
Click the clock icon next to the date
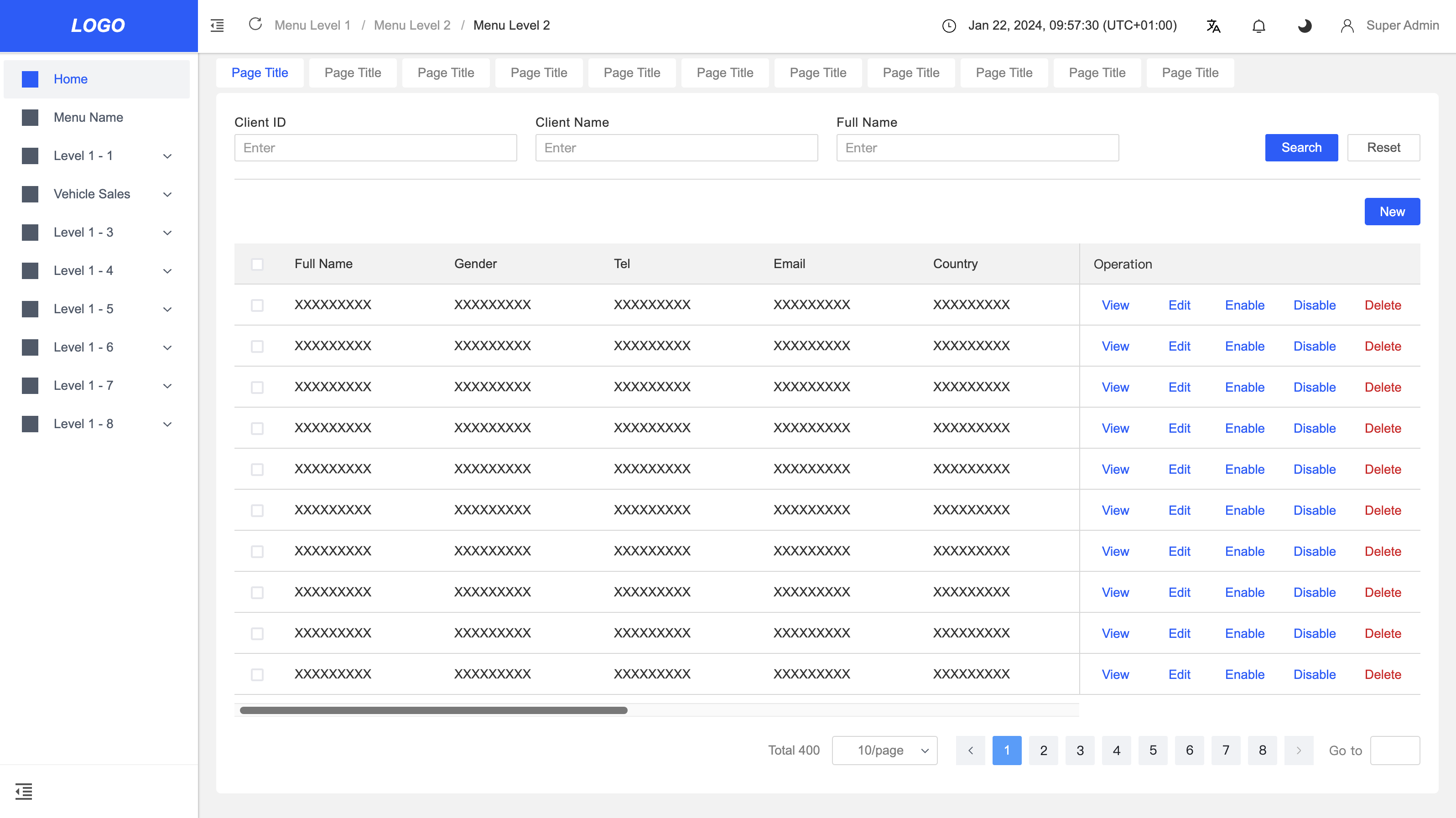949,26
